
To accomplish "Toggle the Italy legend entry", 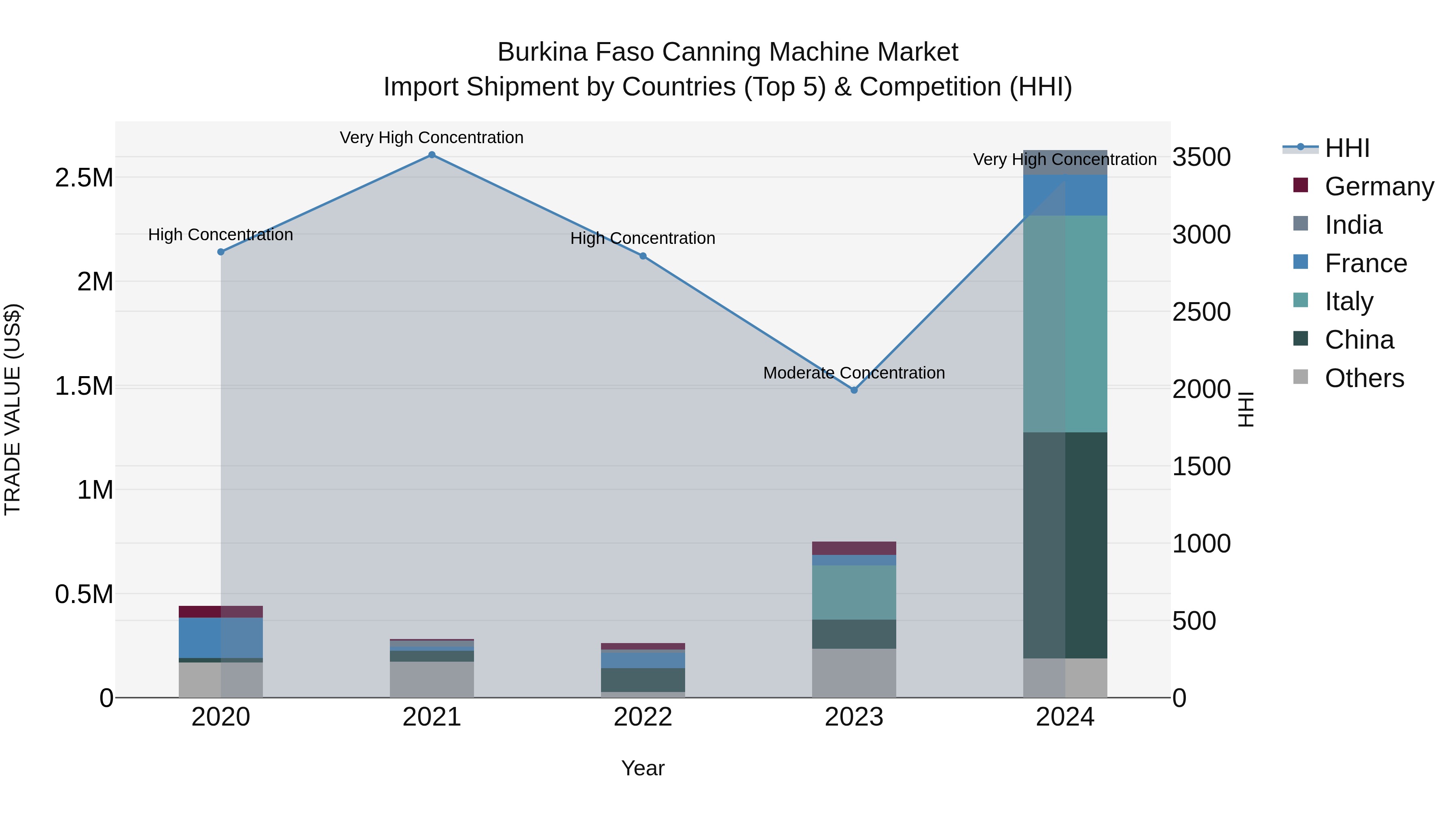I will [x=1333, y=301].
